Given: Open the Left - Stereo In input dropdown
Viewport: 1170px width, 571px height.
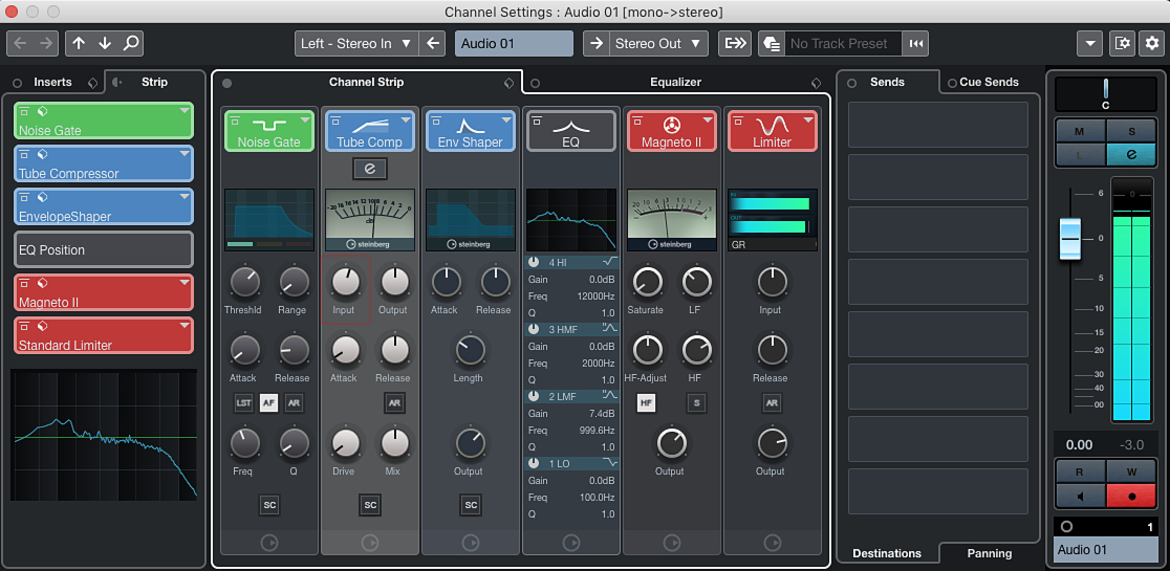Looking at the screenshot, I should [357, 43].
